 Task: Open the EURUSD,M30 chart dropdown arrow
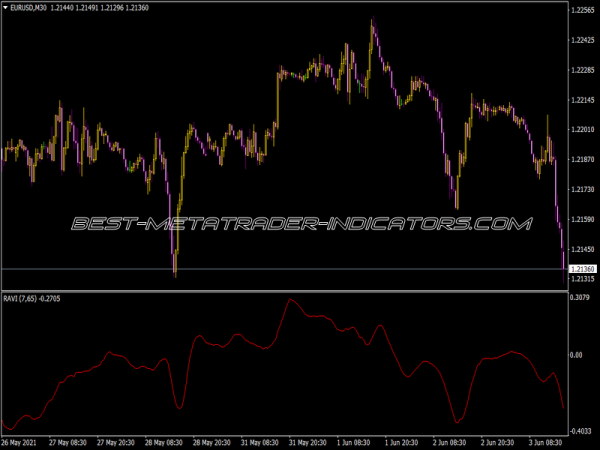tap(5, 8)
